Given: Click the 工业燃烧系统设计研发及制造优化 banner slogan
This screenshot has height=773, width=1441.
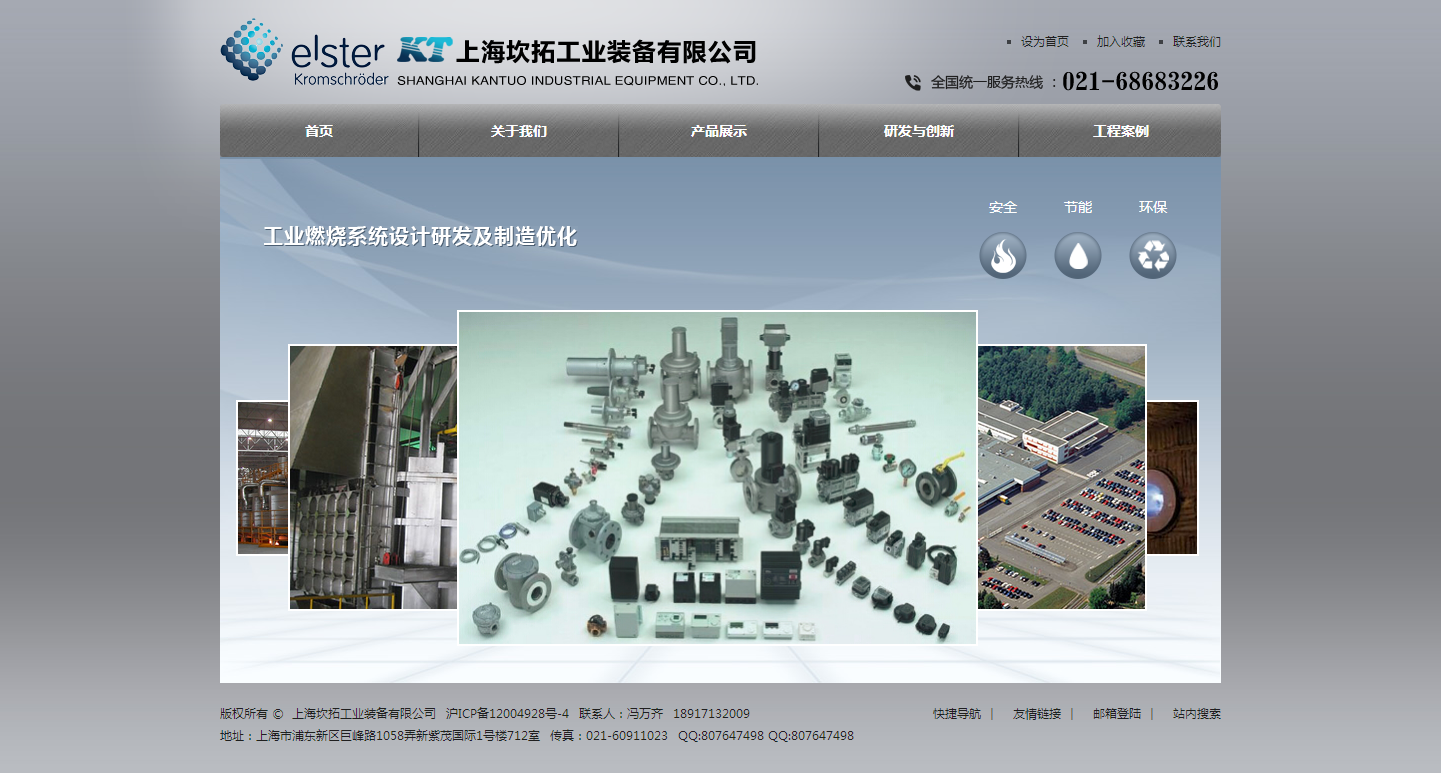Looking at the screenshot, I should point(420,237).
